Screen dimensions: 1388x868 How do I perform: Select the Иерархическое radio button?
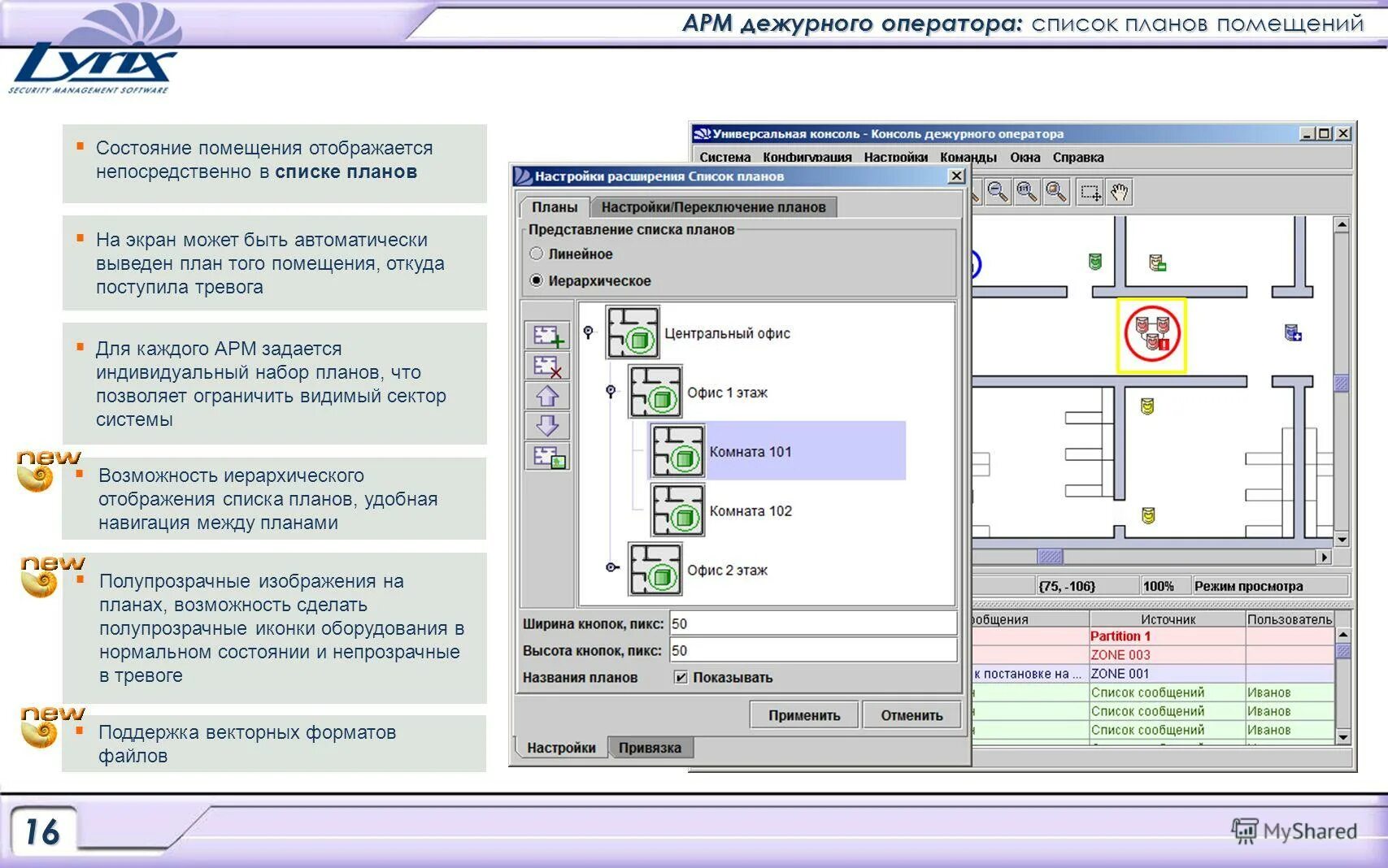tap(536, 280)
